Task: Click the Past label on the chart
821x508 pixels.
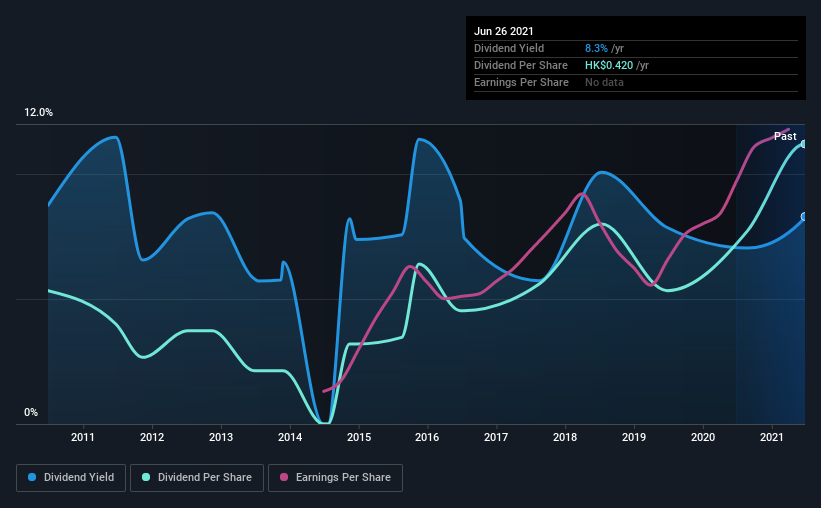Action: point(785,136)
